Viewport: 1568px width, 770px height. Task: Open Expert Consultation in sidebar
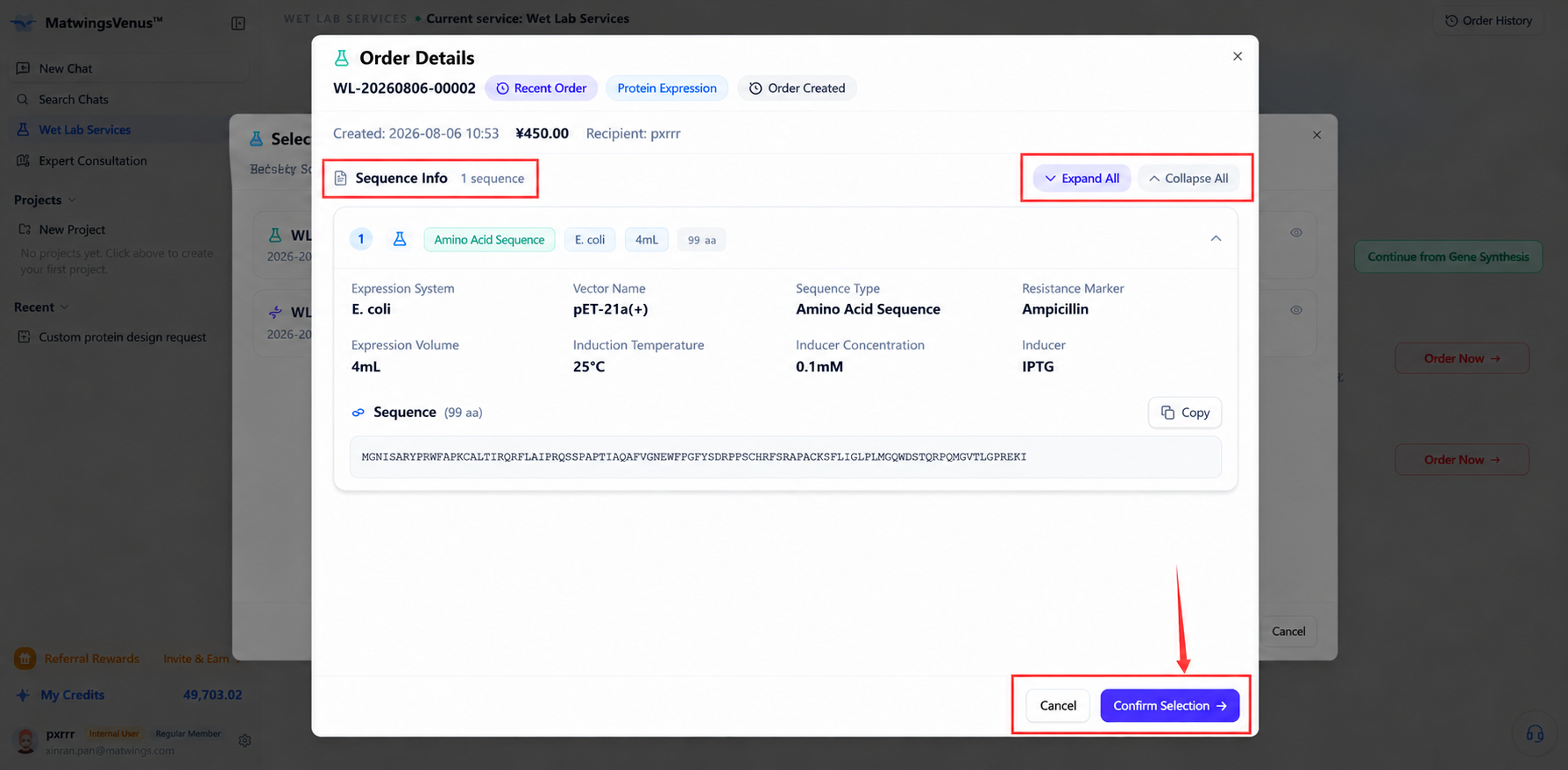[x=130, y=160]
